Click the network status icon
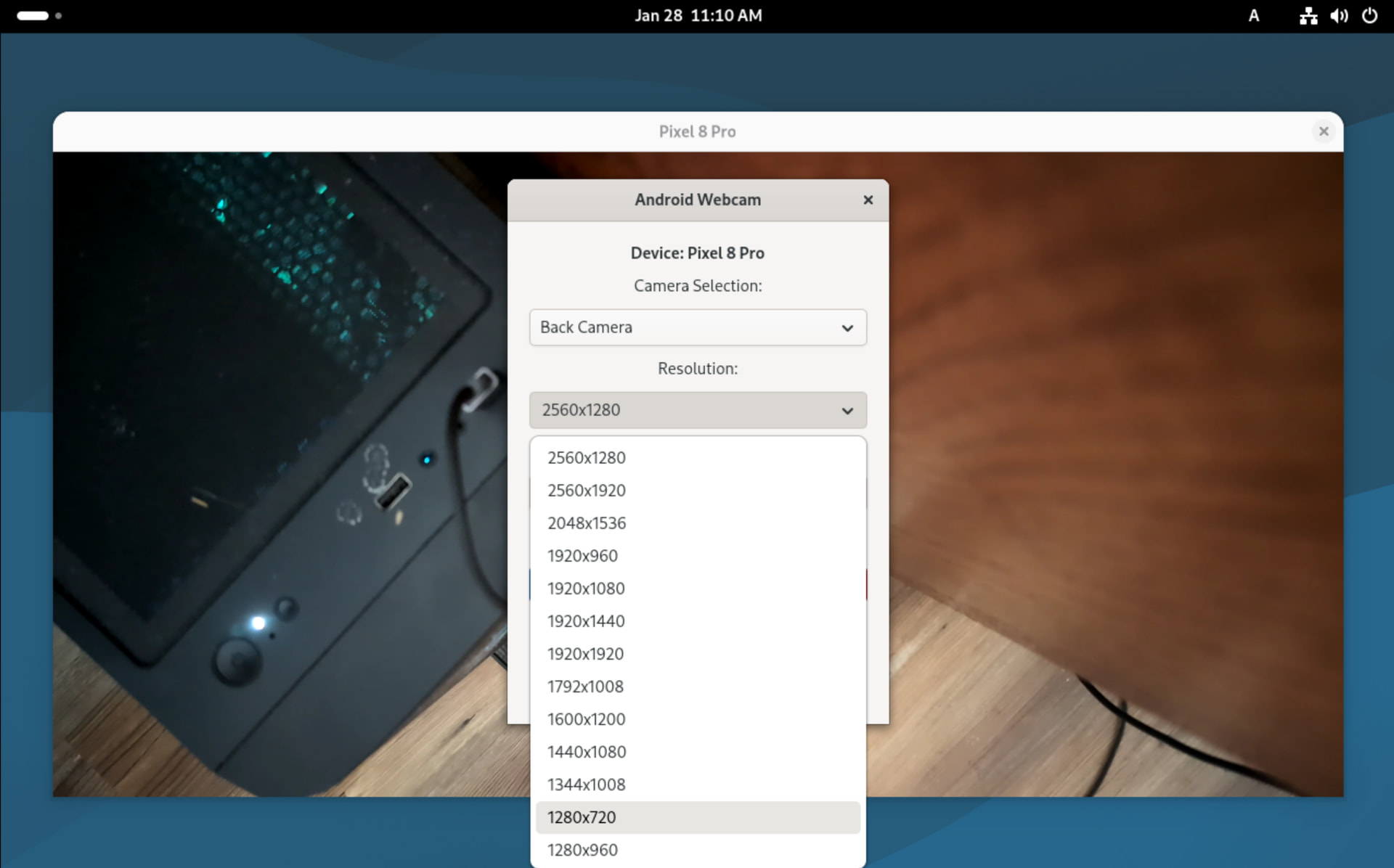1394x868 pixels. (x=1308, y=16)
